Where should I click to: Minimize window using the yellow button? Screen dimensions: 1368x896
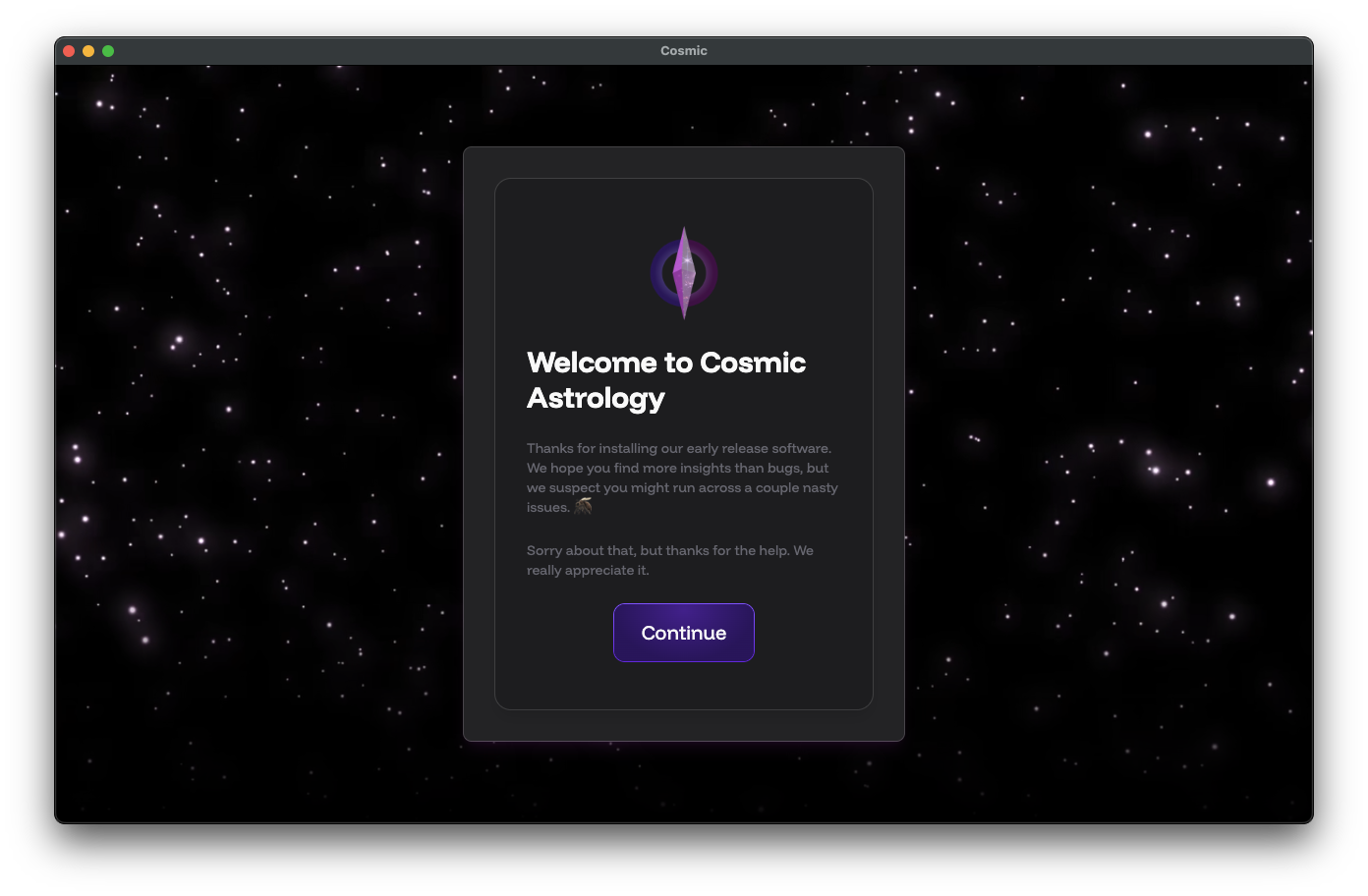88,51
